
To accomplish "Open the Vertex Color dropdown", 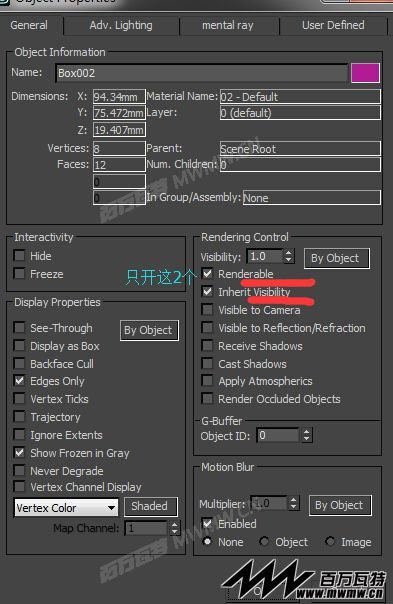I will click(66, 508).
